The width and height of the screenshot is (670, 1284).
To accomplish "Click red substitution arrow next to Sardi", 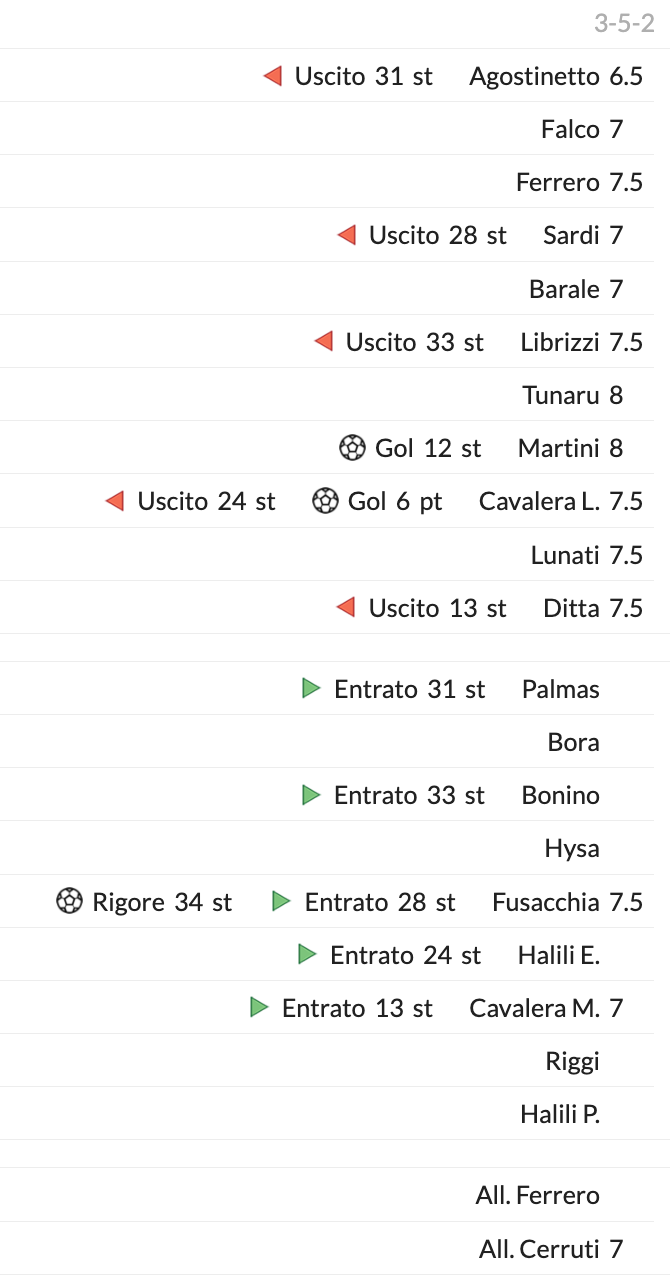I will pyautogui.click(x=347, y=235).
